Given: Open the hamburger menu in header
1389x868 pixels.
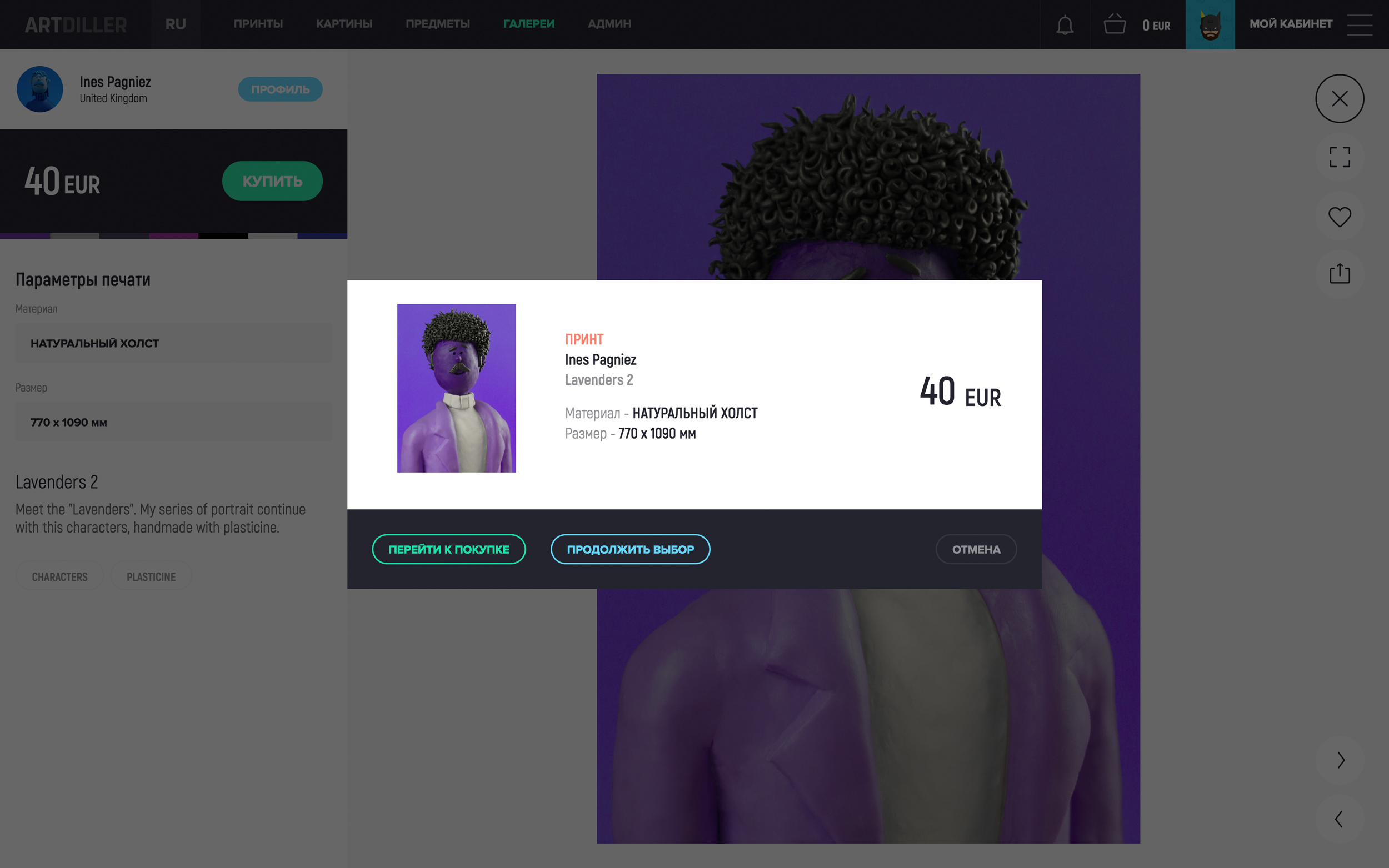Looking at the screenshot, I should click(1359, 24).
